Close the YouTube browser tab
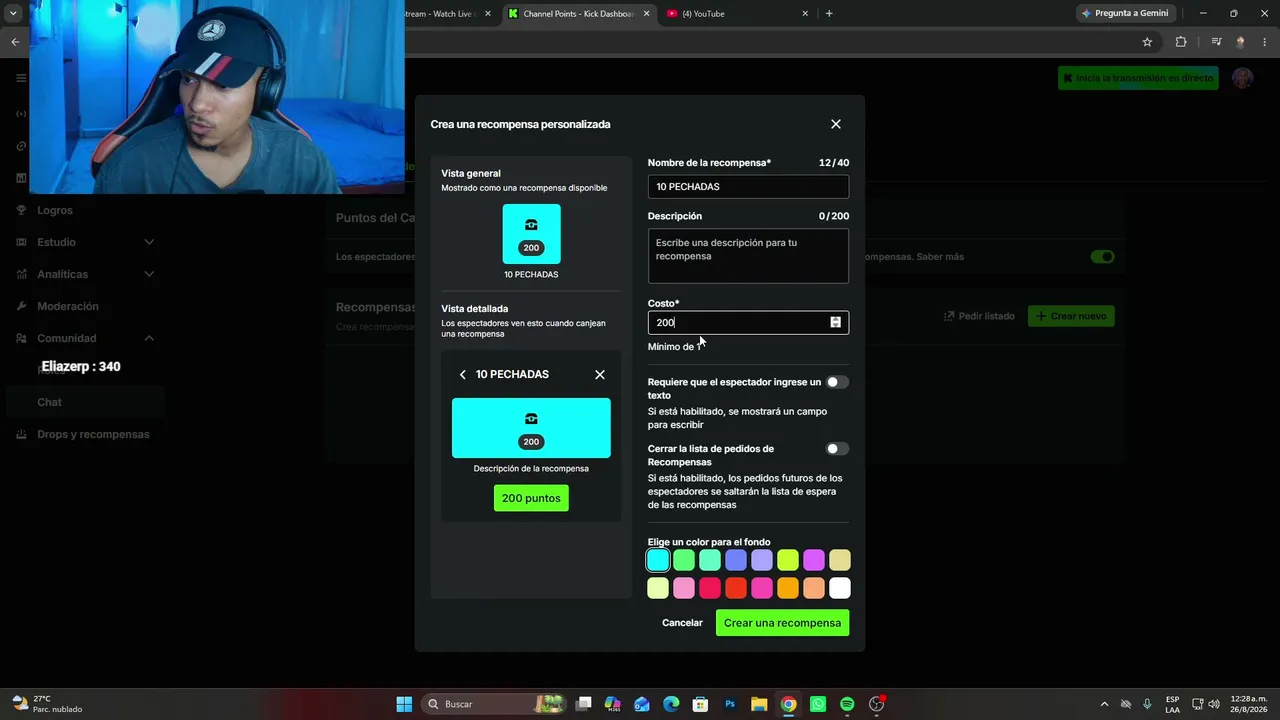 pyautogui.click(x=805, y=14)
